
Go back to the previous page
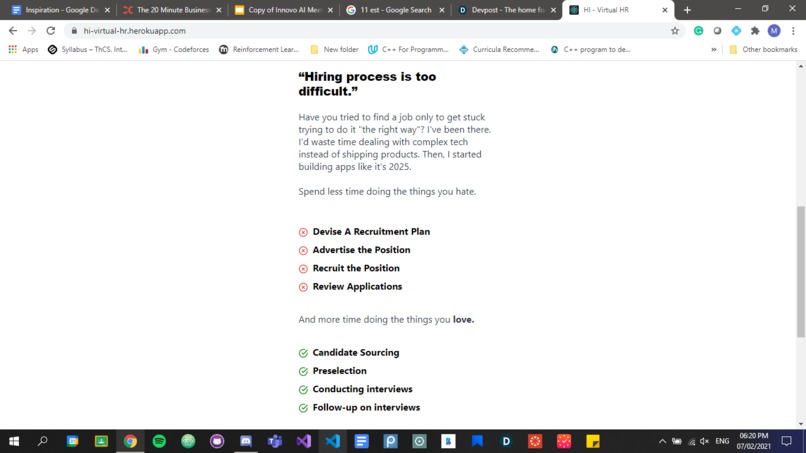pyautogui.click(x=13, y=31)
